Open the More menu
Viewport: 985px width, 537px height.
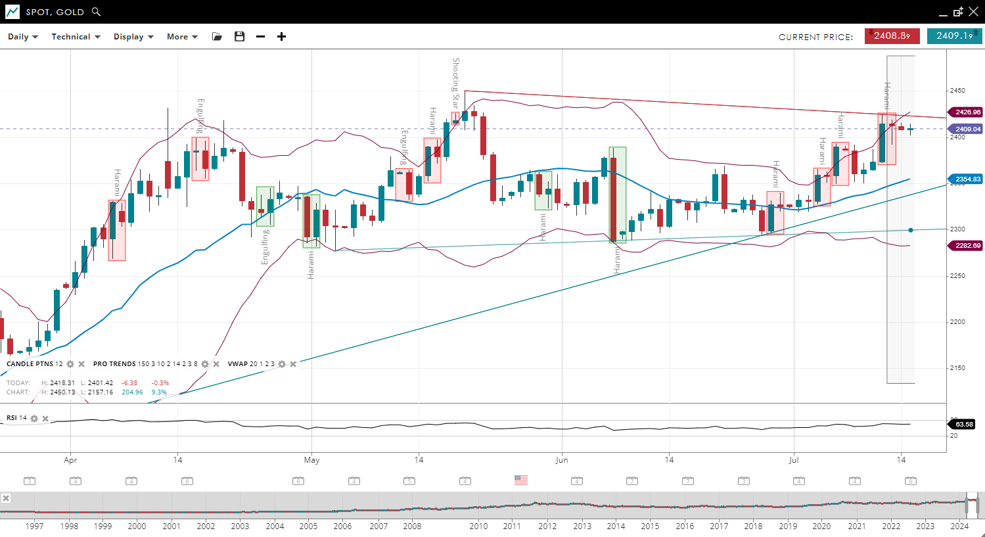point(182,37)
